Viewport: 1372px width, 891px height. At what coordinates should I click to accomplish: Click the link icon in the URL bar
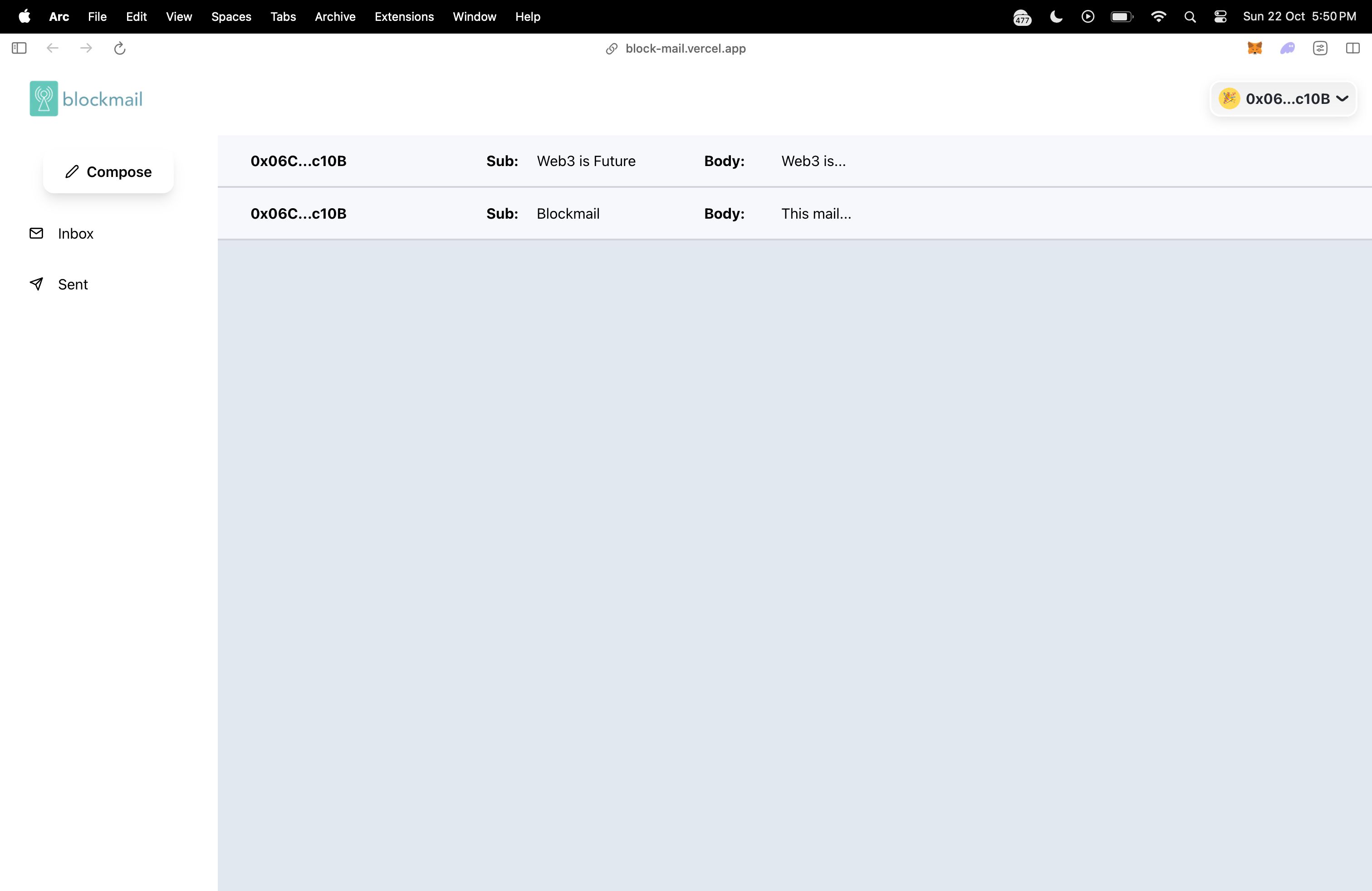point(612,49)
